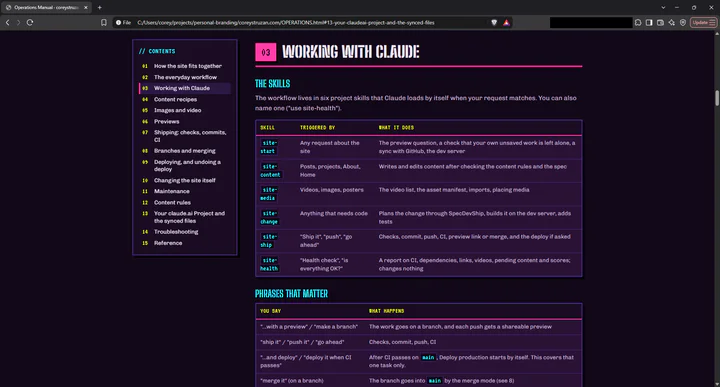This screenshot has height=387, width=720.
Task: Open Your claude.ai Project and synced files
Action: pos(189,217)
